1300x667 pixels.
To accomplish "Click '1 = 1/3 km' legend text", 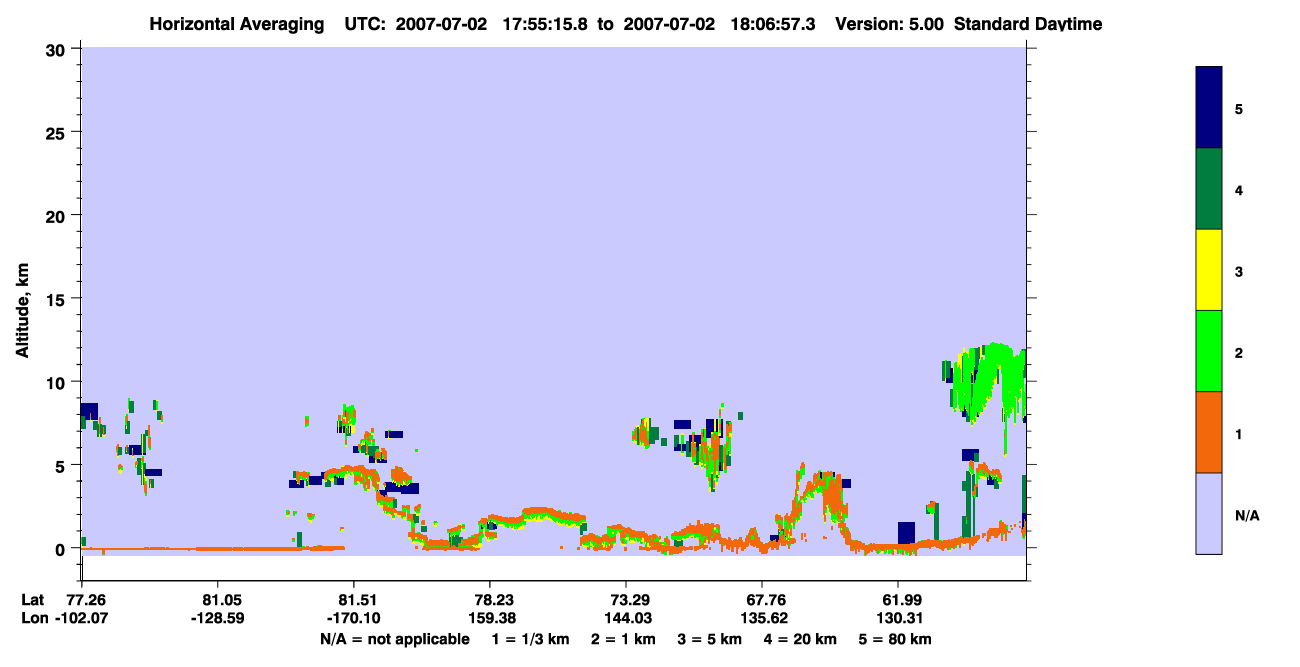I will [531, 639].
